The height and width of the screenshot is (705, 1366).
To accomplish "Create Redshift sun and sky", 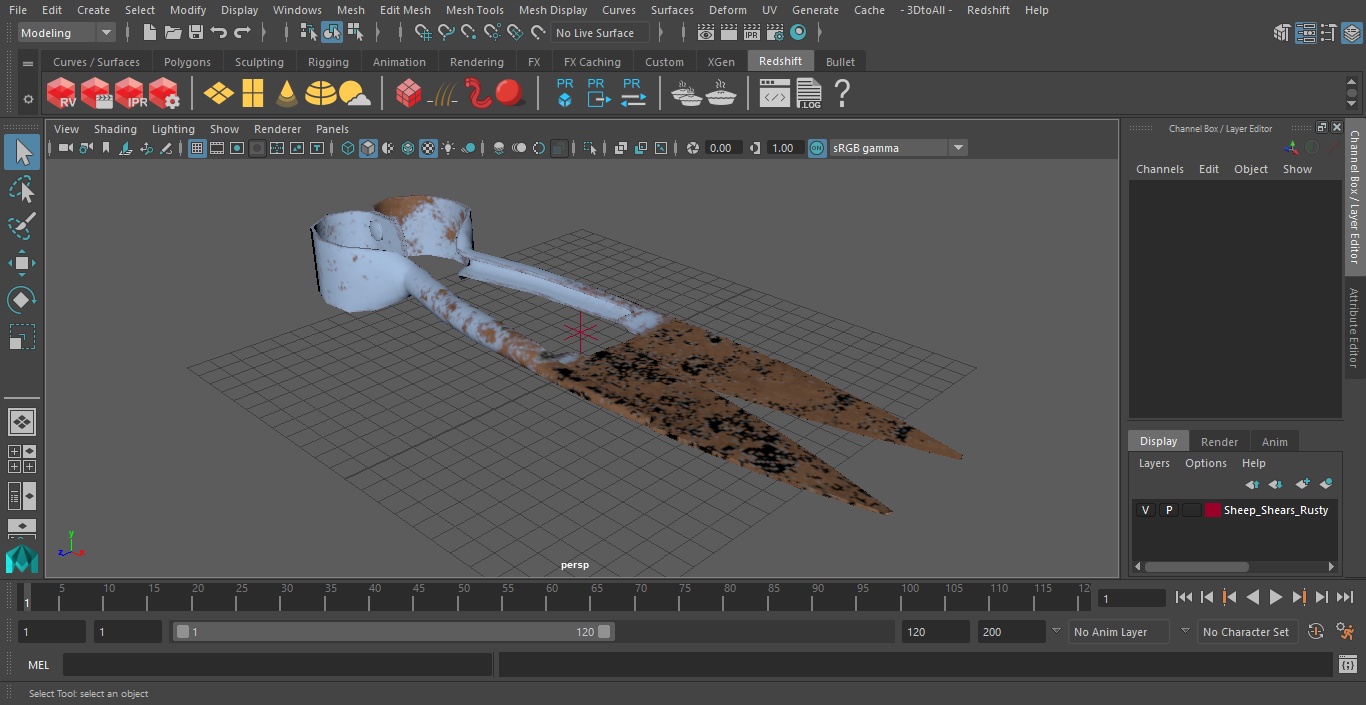I will tap(355, 94).
